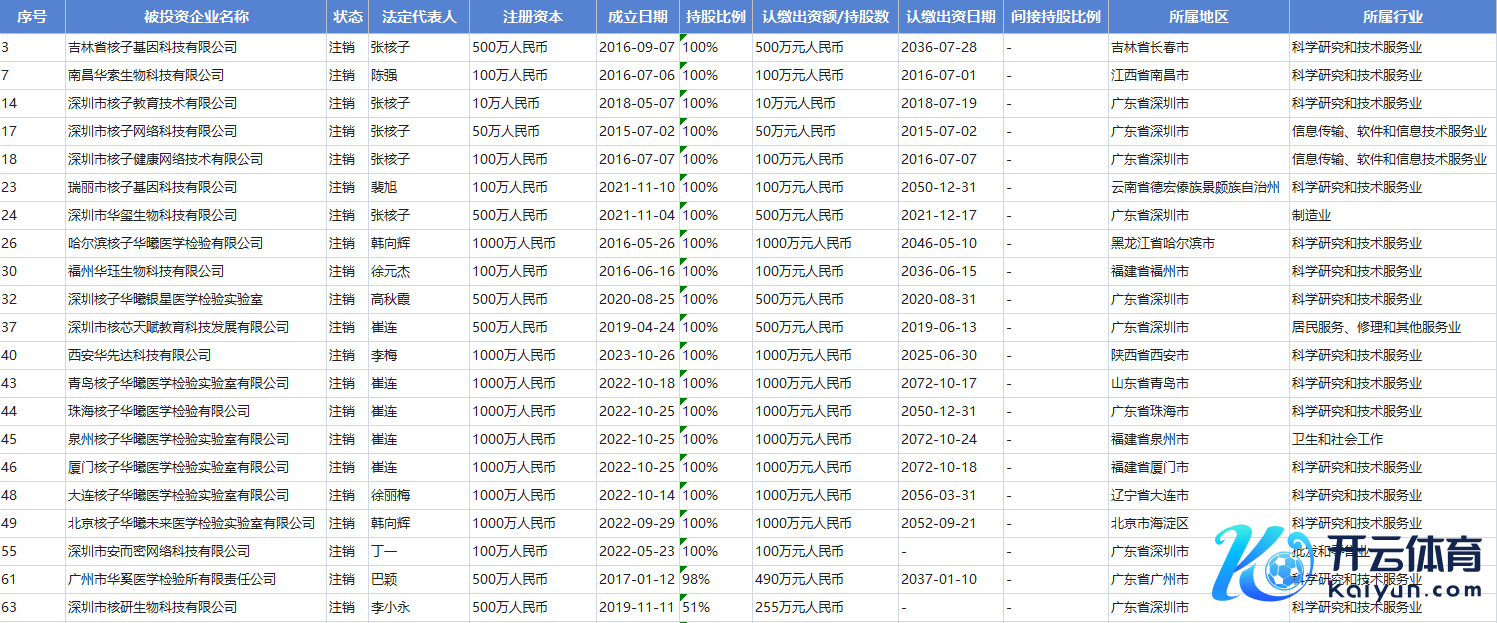Select the 南昌华索生物科技有限公司 cell
Viewport: 1497px width, 623px height.
[146, 75]
